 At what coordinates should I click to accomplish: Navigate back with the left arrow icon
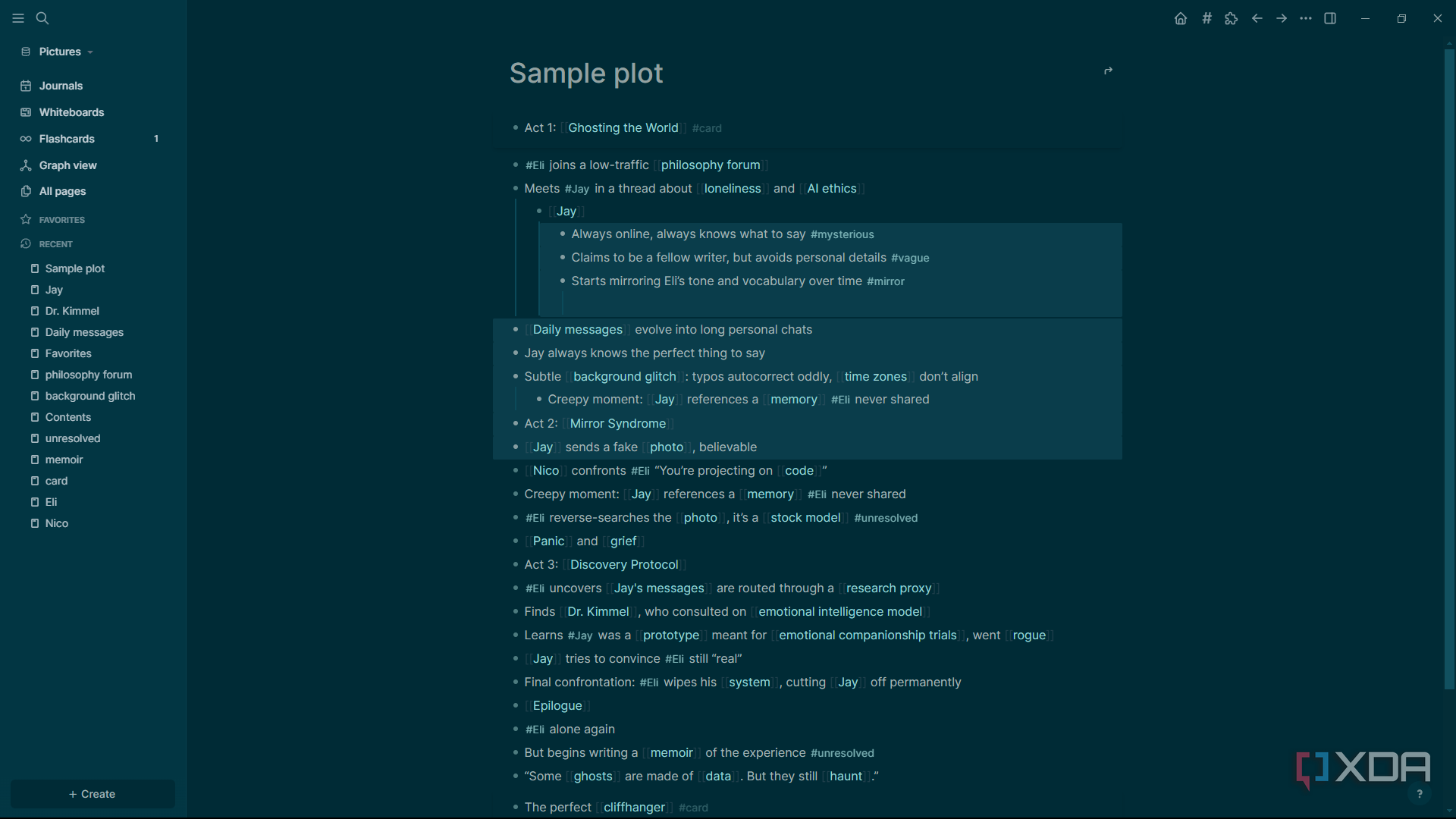[1257, 18]
